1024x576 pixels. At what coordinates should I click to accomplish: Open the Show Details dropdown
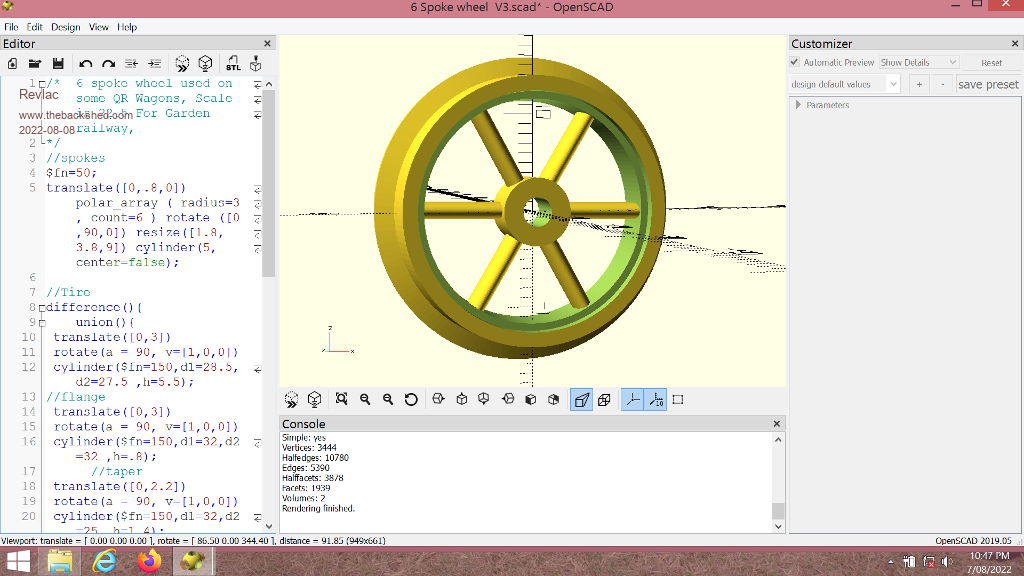[918, 62]
